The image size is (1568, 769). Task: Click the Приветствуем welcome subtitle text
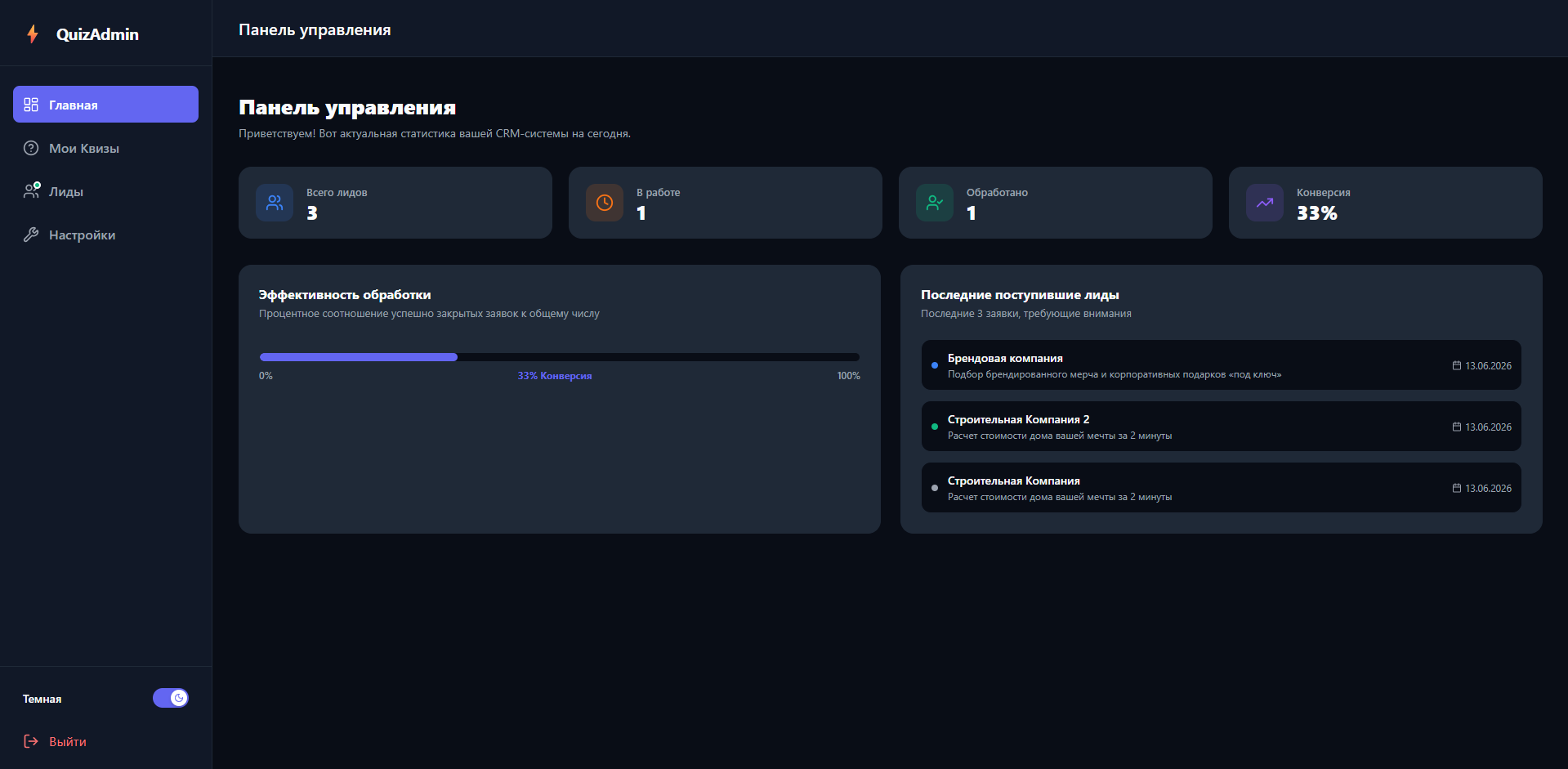tap(435, 133)
